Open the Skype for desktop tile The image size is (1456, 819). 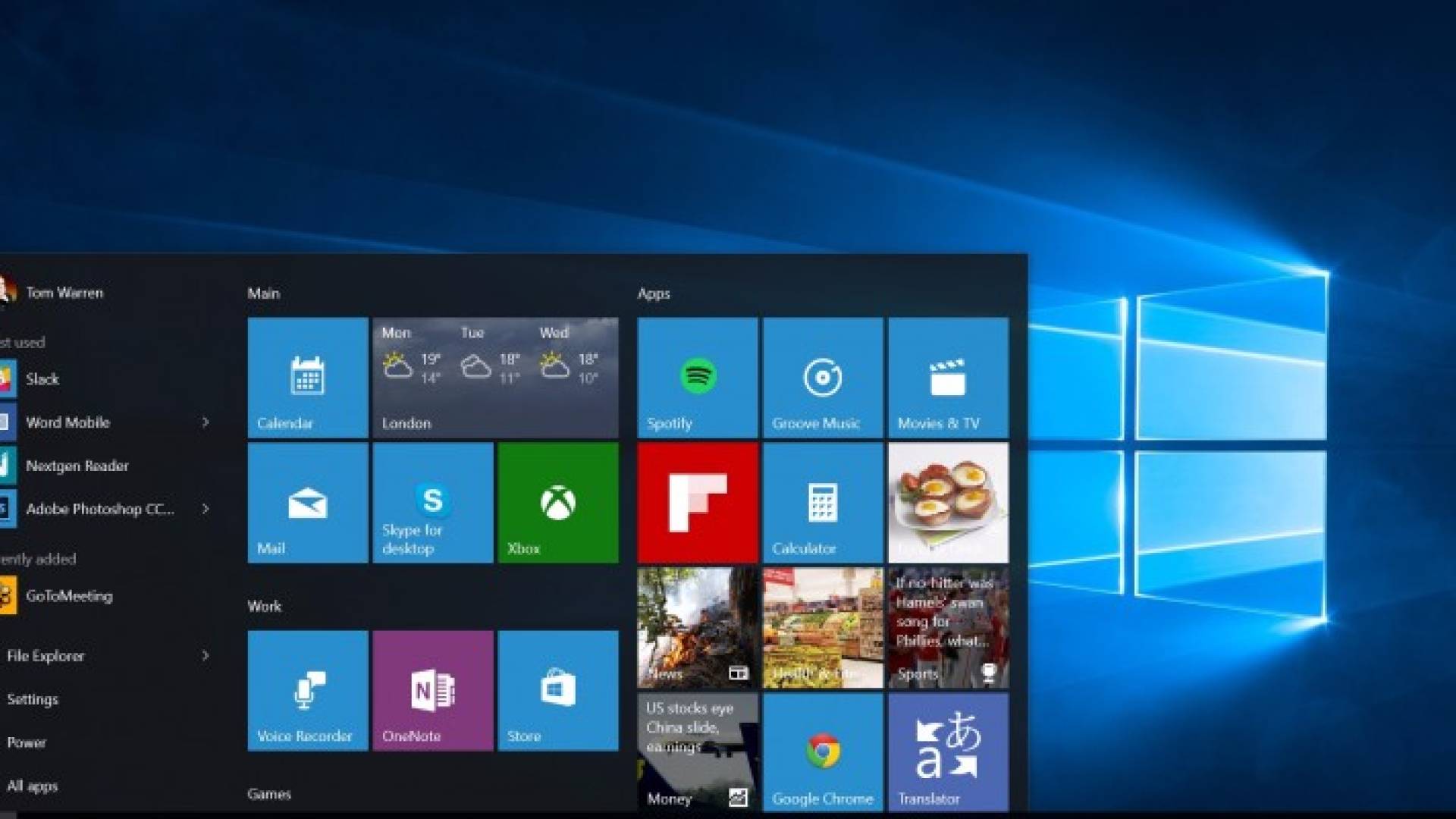click(433, 503)
